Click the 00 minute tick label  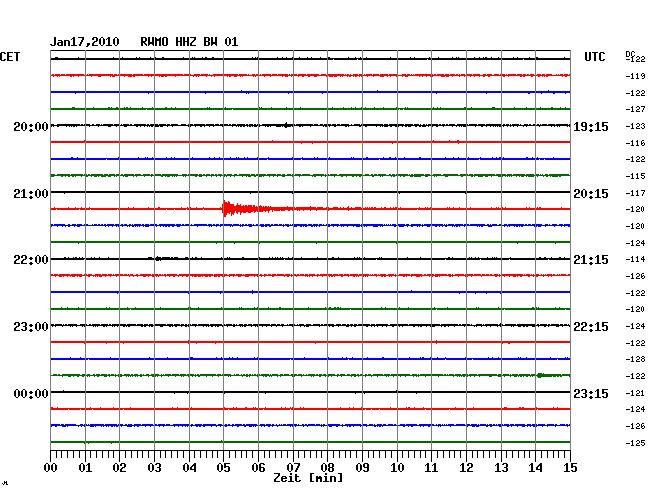pyautogui.click(x=50, y=467)
